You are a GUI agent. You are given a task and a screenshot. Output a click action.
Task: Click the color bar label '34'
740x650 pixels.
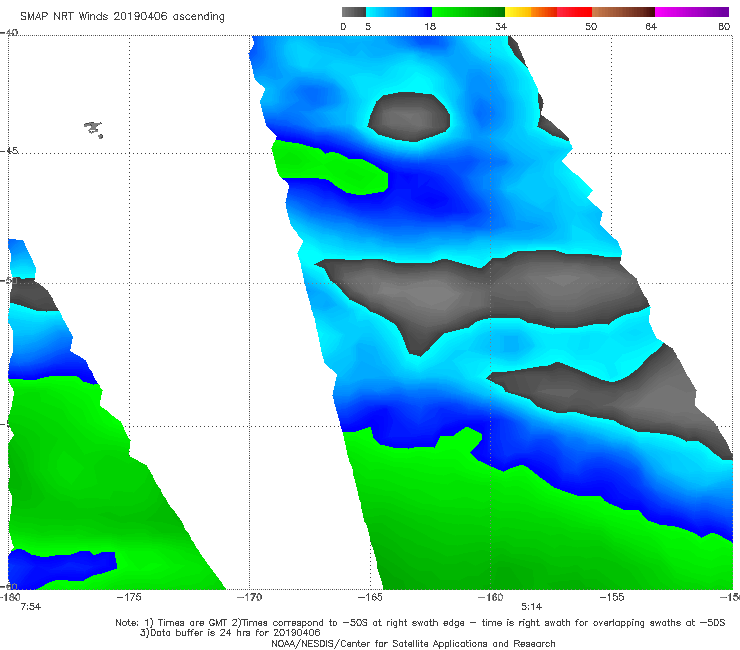tap(501, 27)
